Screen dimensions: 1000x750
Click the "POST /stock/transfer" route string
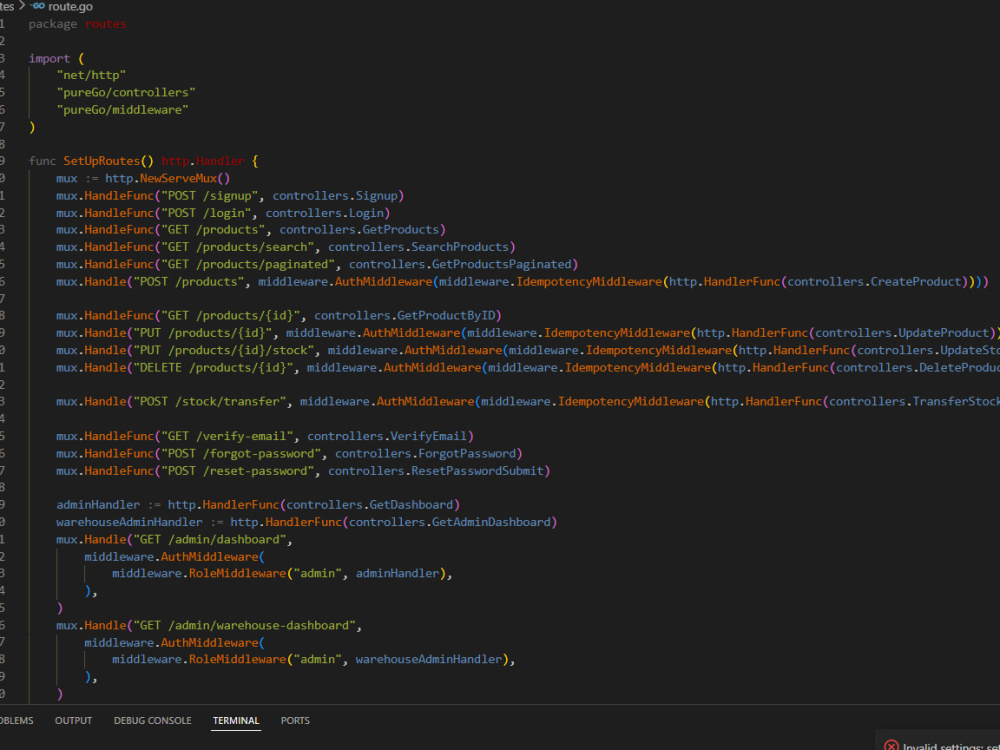[209, 402]
